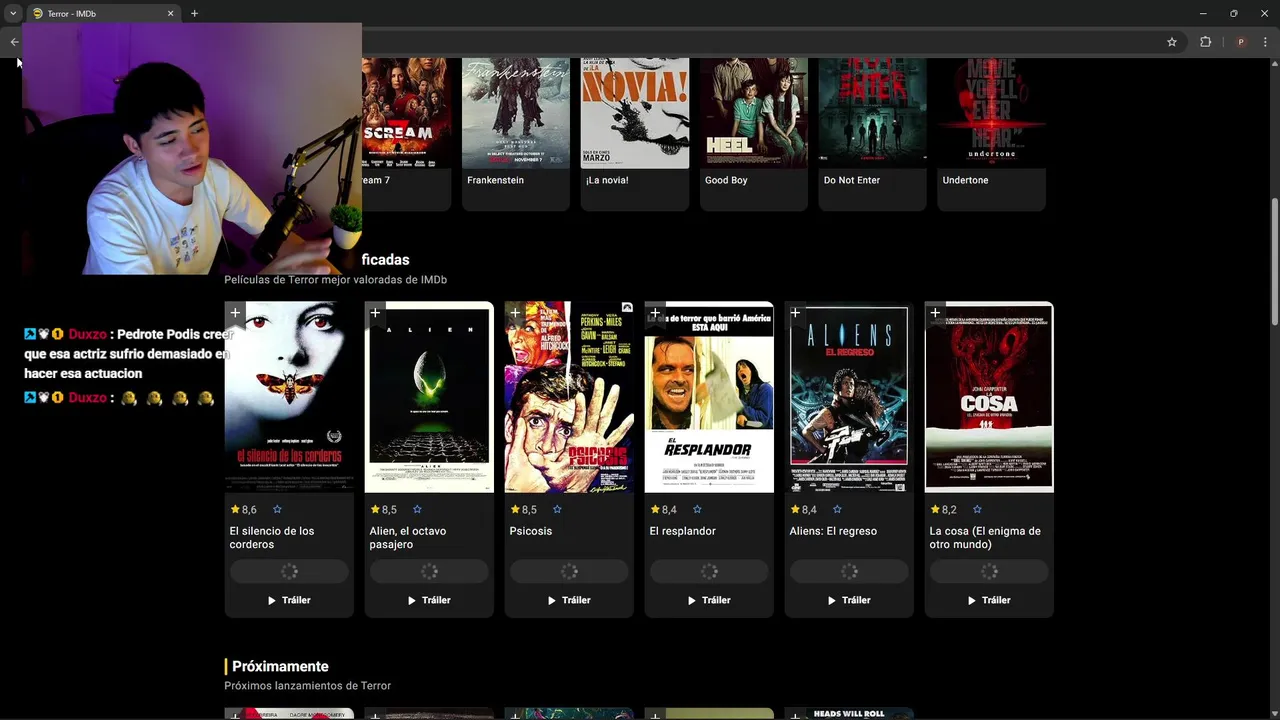Screen dimensions: 1280x720
Task: Click loading button under La cosa
Action: (989, 572)
